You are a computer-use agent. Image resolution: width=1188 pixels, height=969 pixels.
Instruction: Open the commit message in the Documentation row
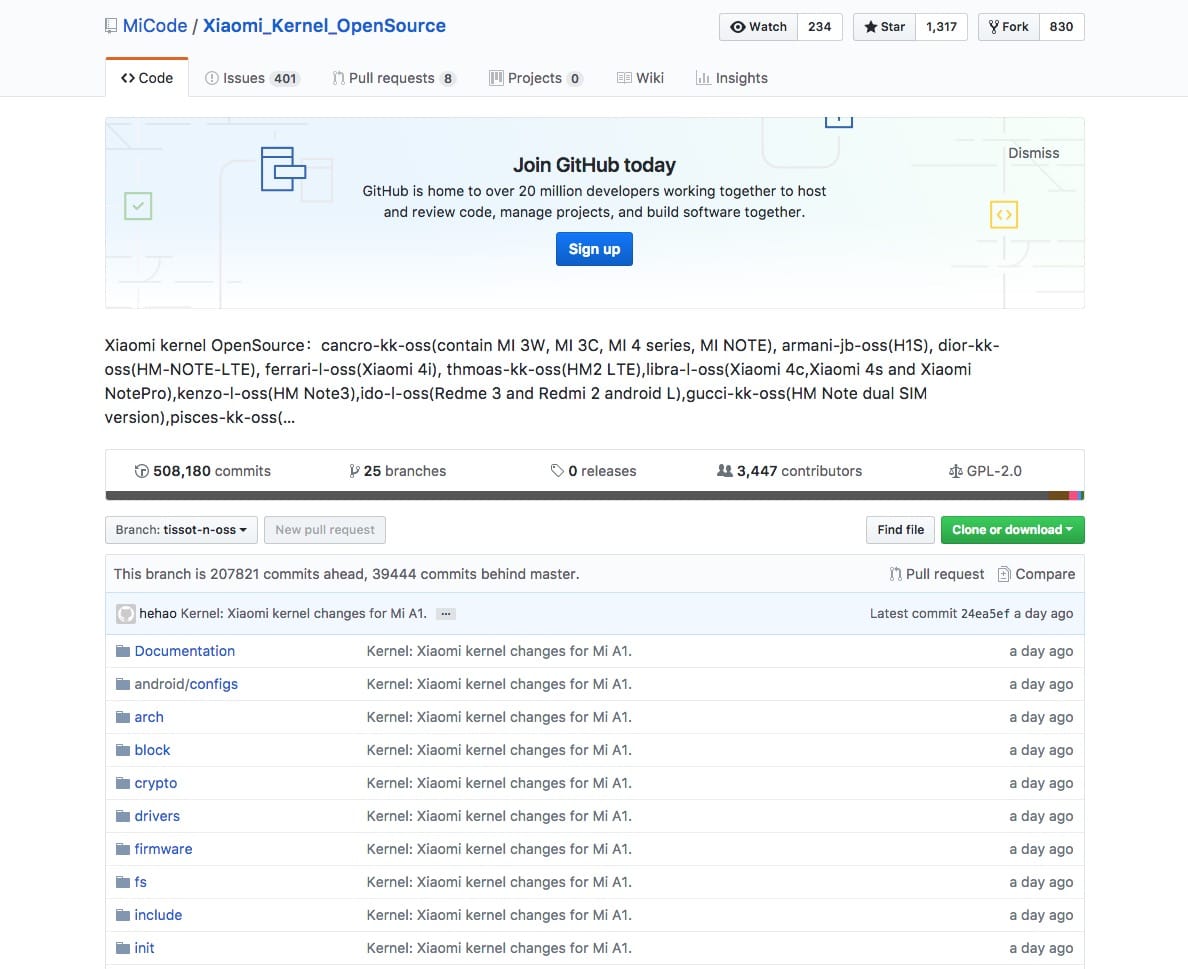coord(499,651)
